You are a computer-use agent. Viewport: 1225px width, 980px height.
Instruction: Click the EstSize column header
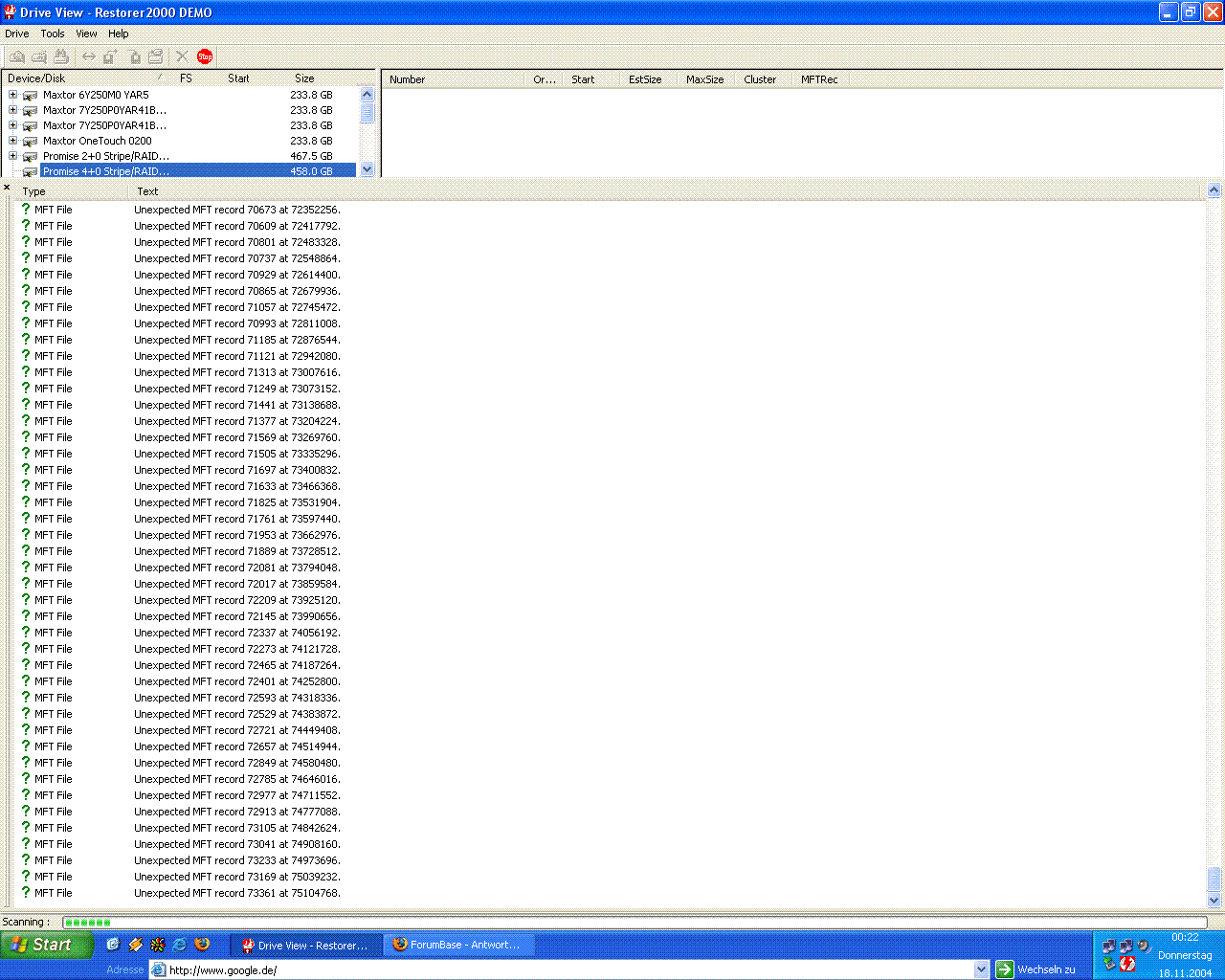[x=649, y=79]
